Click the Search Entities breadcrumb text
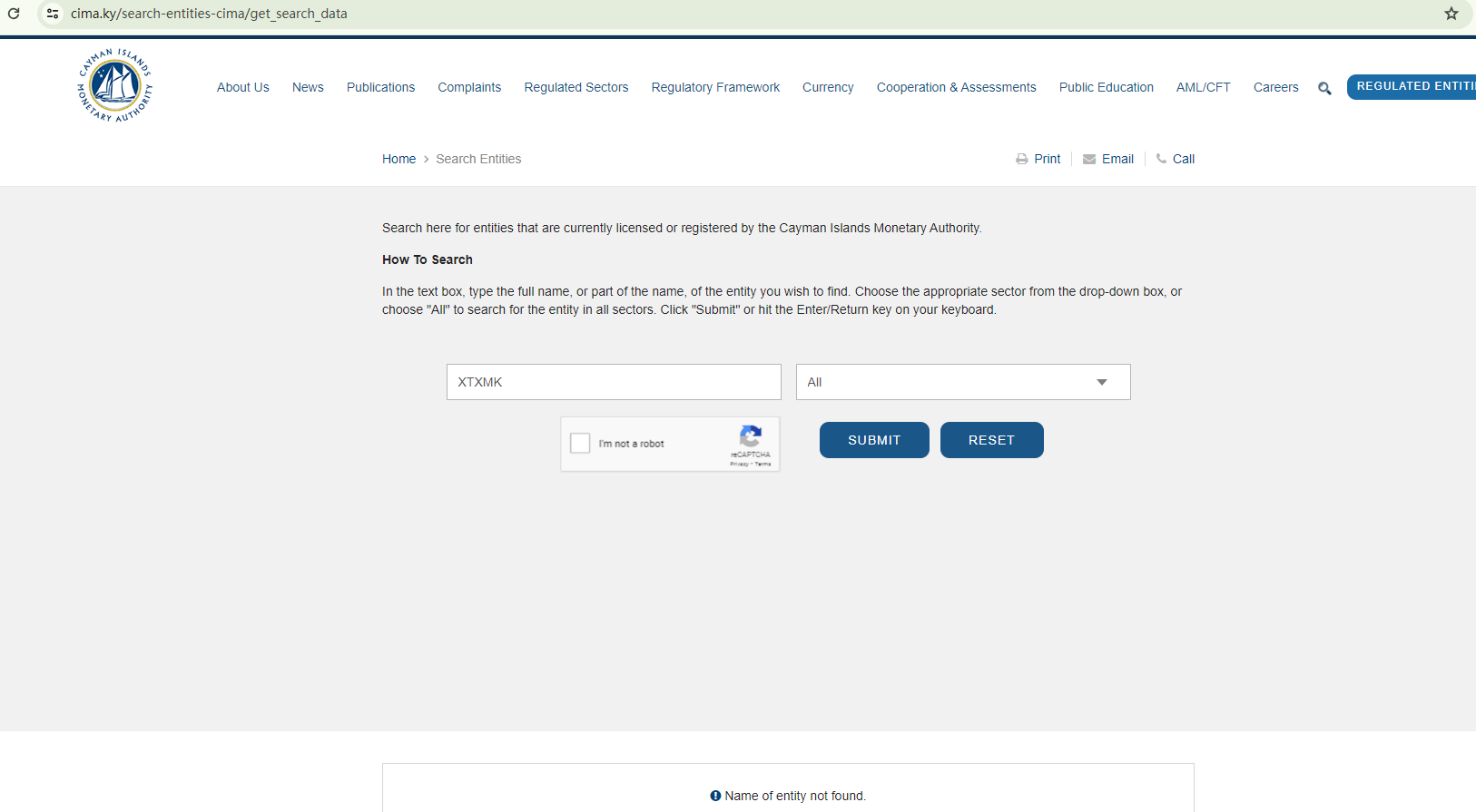This screenshot has width=1476, height=812. (478, 159)
